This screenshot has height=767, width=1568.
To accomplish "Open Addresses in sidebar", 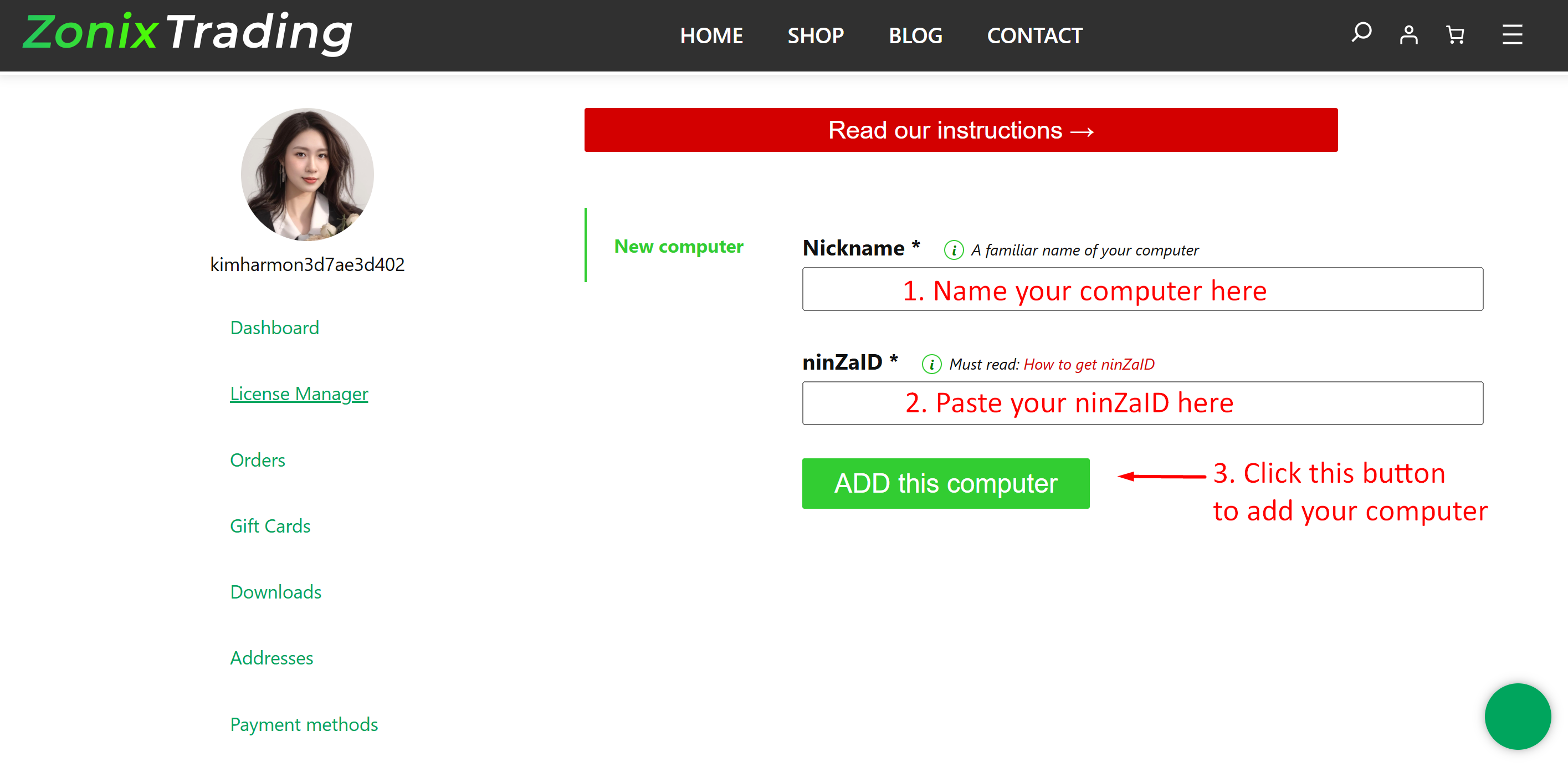I will click(271, 658).
